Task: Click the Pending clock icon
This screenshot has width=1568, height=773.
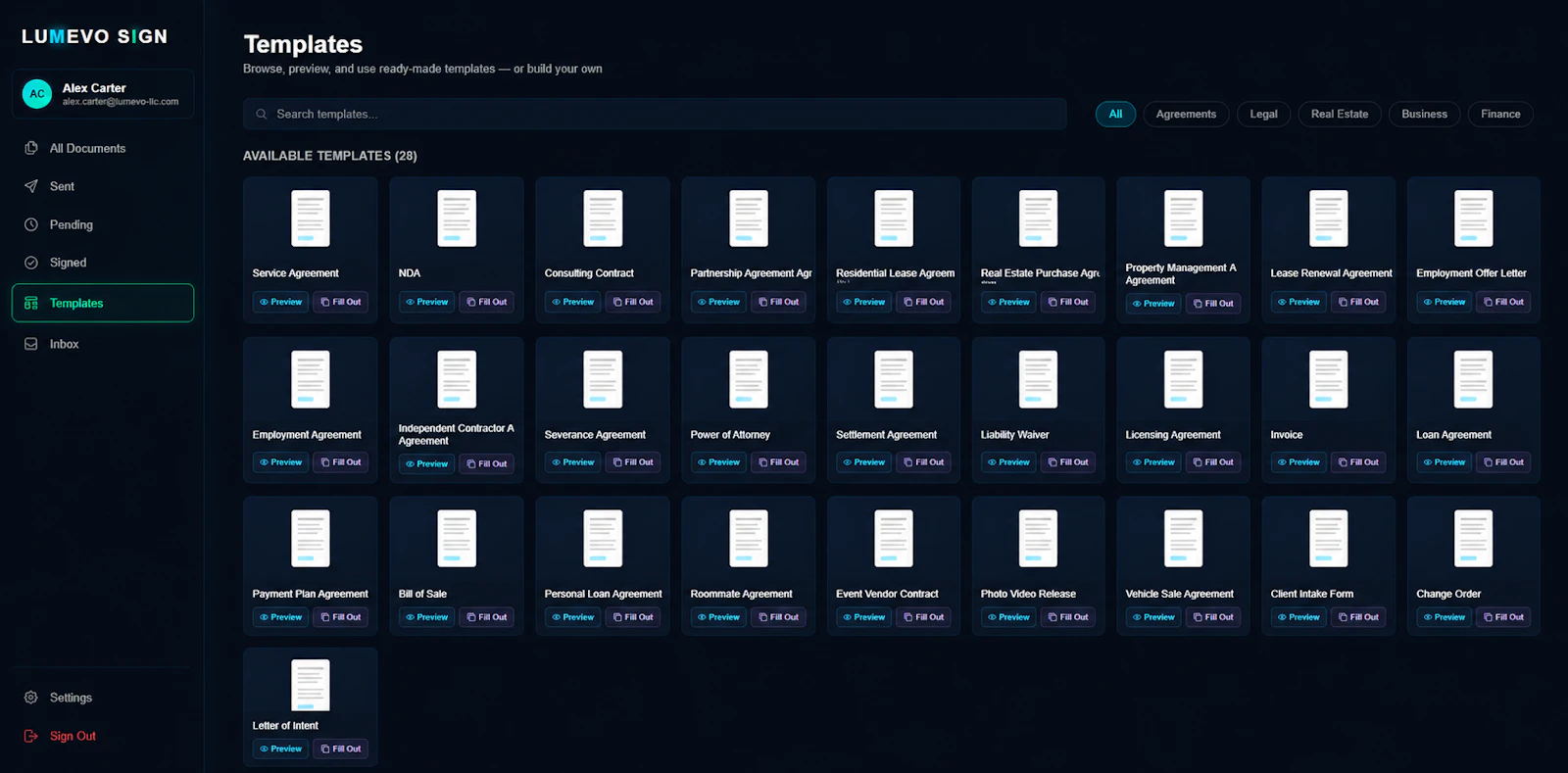Action: tap(31, 224)
